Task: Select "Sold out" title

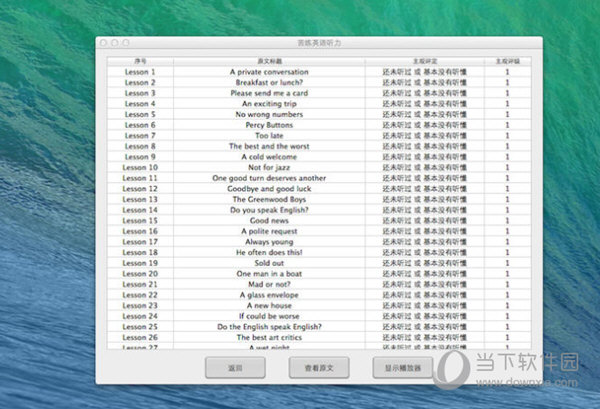Action: coord(269,263)
